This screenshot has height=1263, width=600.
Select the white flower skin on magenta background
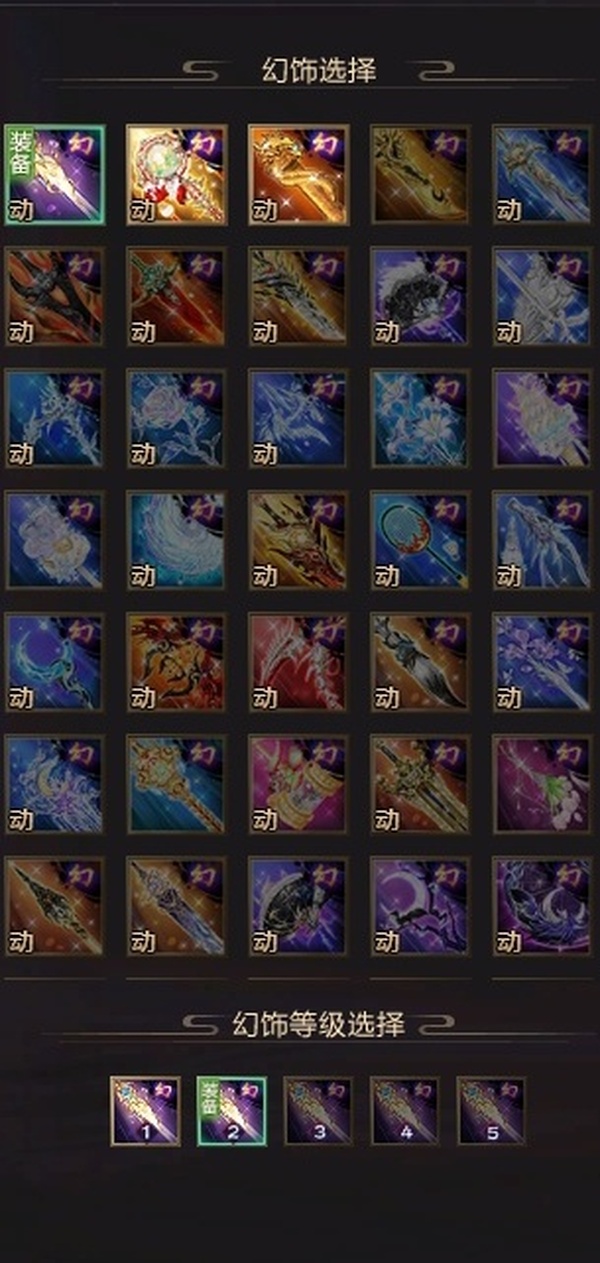(543, 785)
